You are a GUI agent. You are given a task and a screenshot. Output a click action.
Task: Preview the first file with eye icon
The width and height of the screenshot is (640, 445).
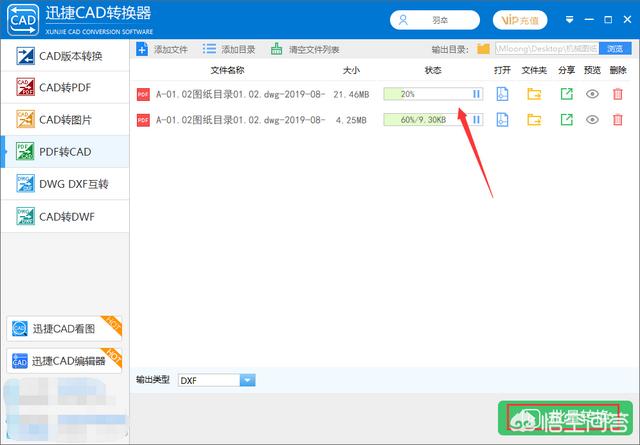pos(593,94)
